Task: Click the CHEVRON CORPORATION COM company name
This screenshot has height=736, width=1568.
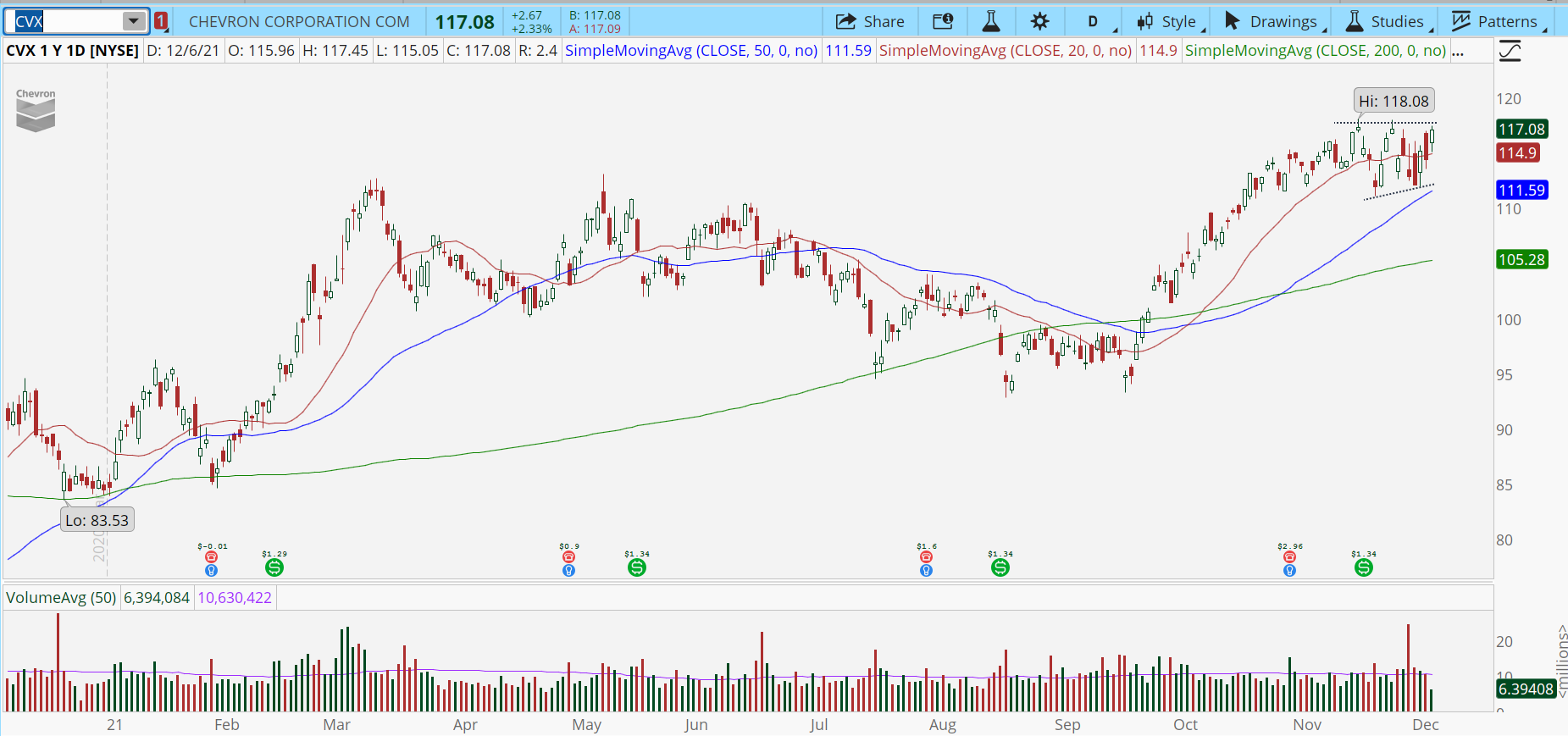Action: pos(299,22)
